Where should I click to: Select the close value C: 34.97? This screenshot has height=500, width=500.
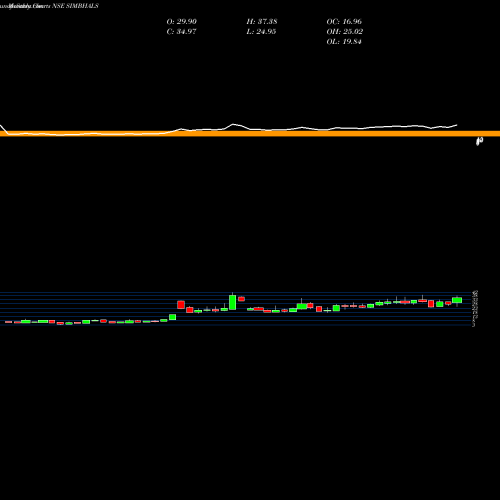[x=181, y=32]
